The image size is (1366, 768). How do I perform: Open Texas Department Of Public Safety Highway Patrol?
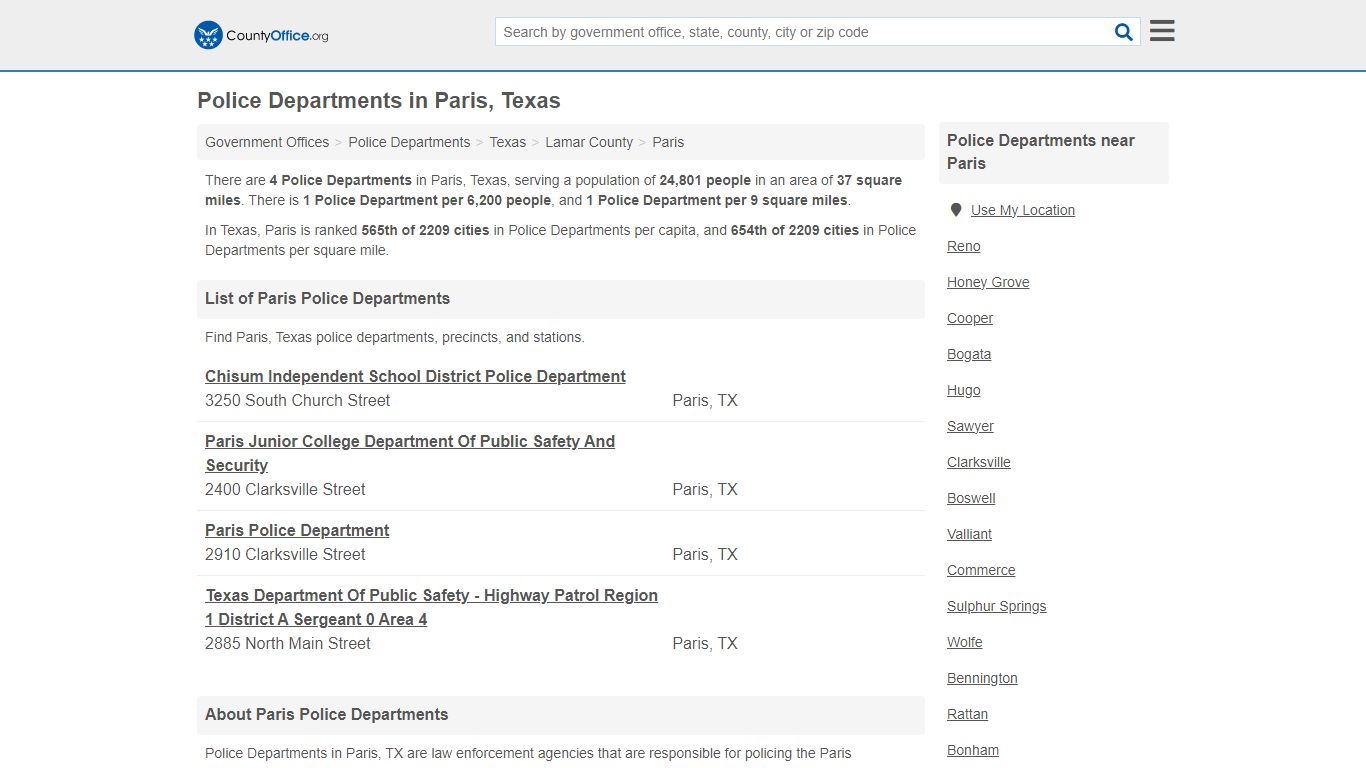click(x=431, y=607)
